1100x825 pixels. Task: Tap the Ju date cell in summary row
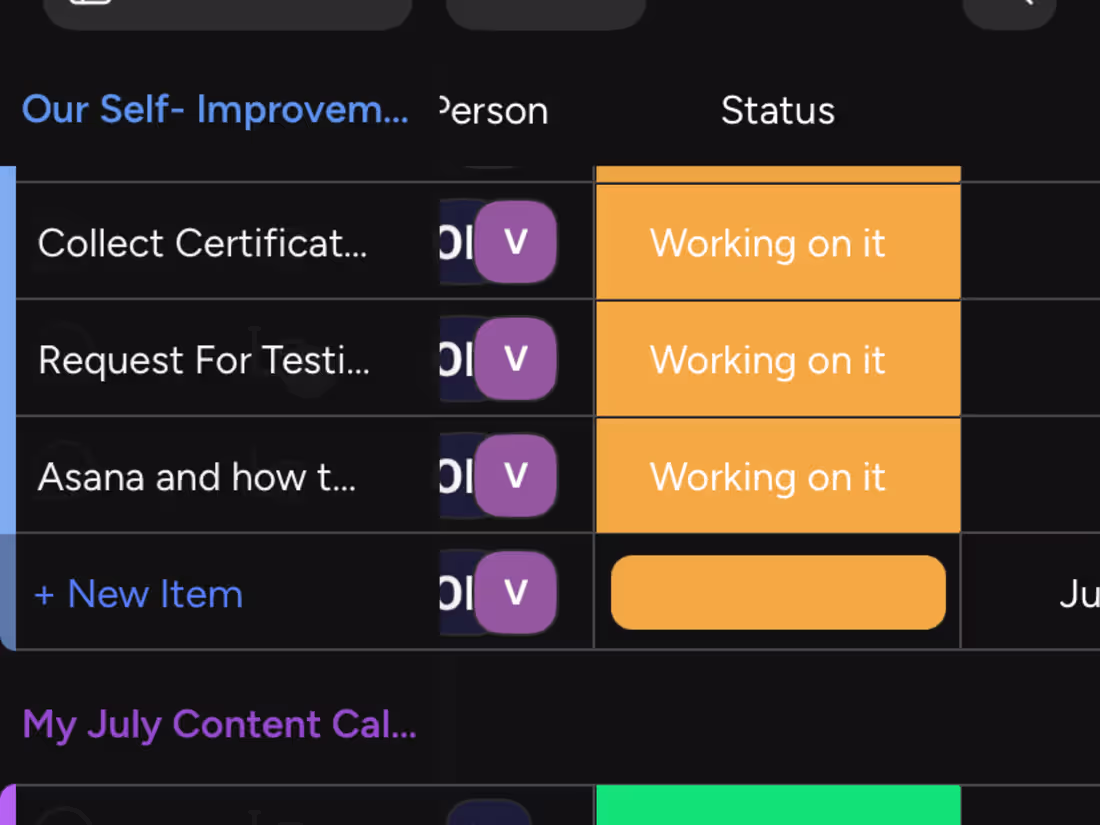point(1078,595)
